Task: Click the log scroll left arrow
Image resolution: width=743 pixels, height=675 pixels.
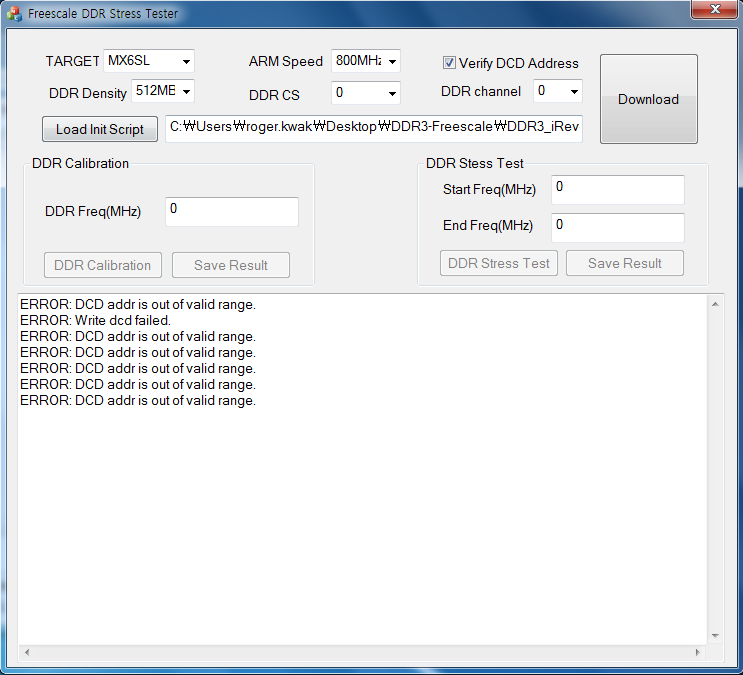Action: [27, 652]
